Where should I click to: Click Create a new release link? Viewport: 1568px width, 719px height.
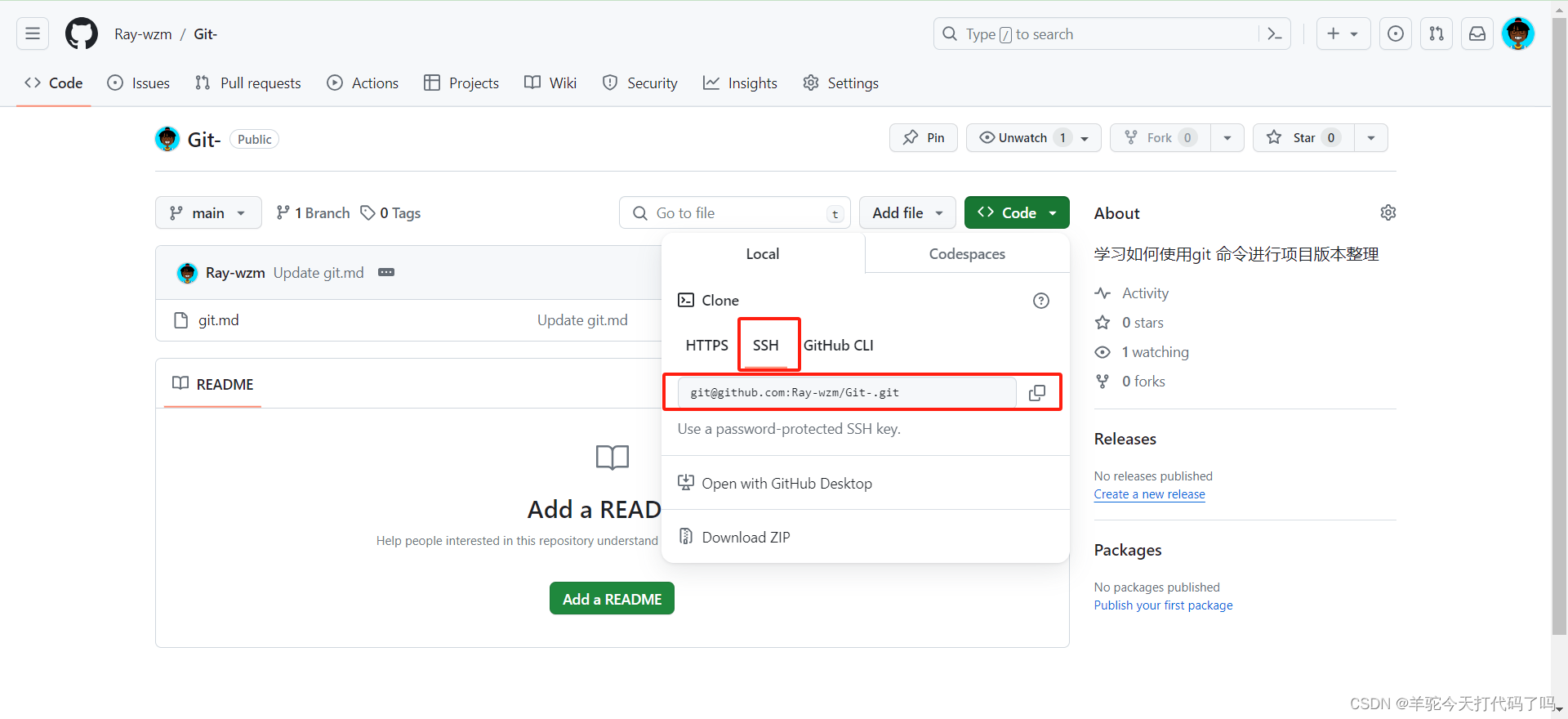click(1150, 494)
